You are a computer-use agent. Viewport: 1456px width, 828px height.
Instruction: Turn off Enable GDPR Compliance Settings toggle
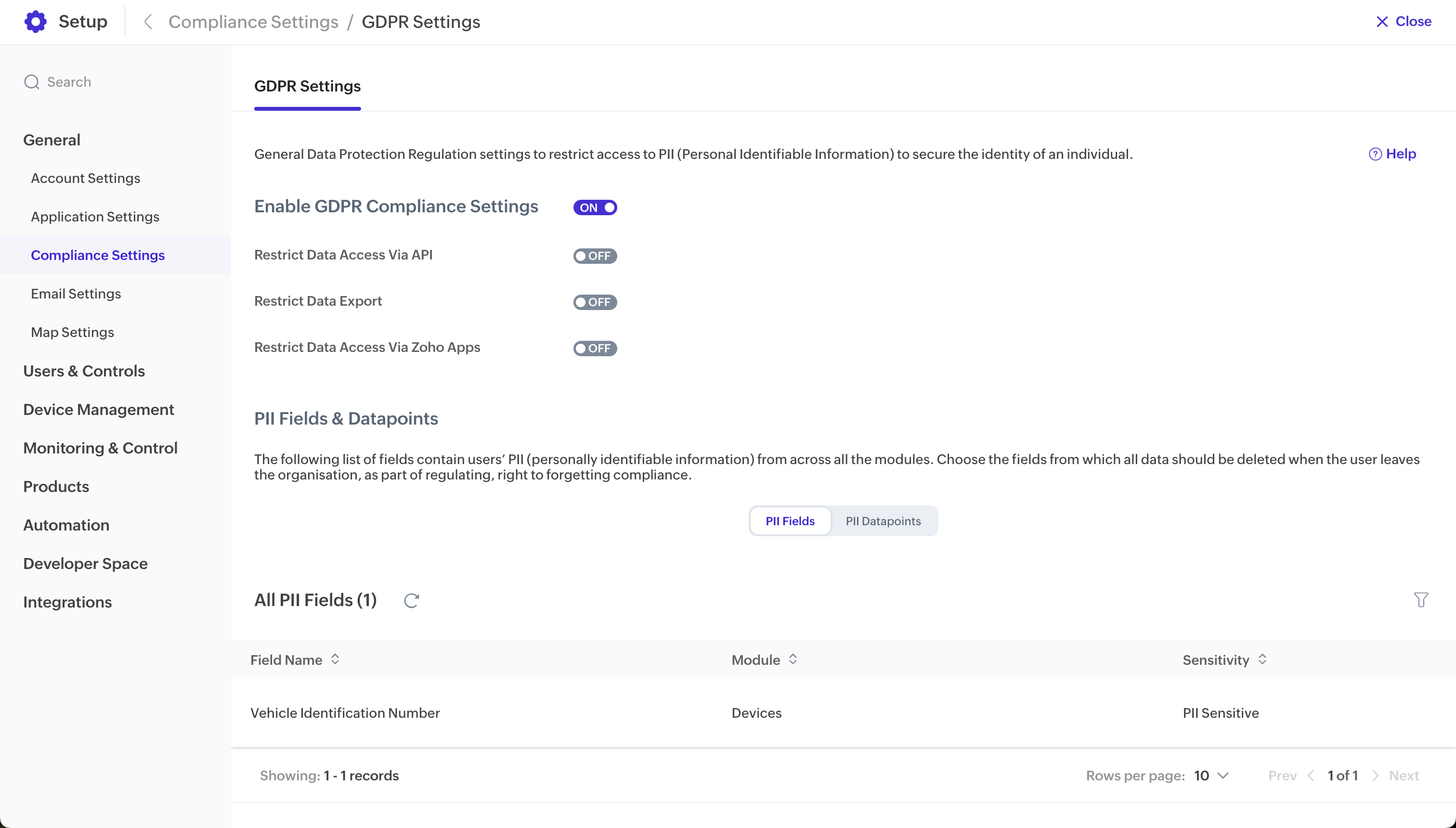tap(595, 207)
